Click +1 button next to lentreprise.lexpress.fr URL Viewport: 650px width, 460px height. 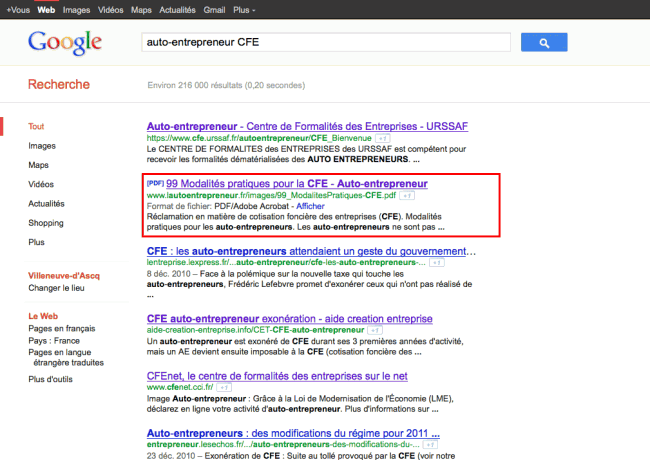click(x=437, y=263)
